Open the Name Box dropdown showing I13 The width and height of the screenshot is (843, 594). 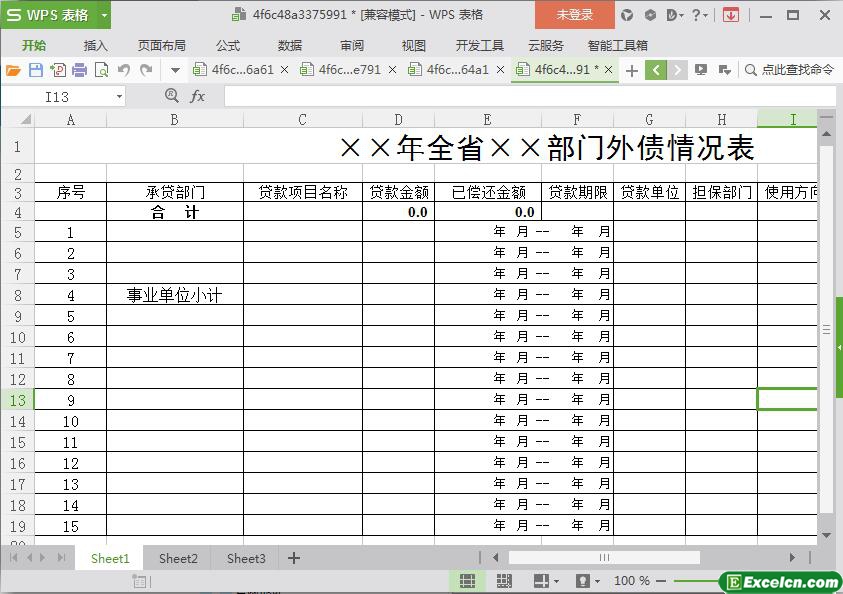pos(119,97)
